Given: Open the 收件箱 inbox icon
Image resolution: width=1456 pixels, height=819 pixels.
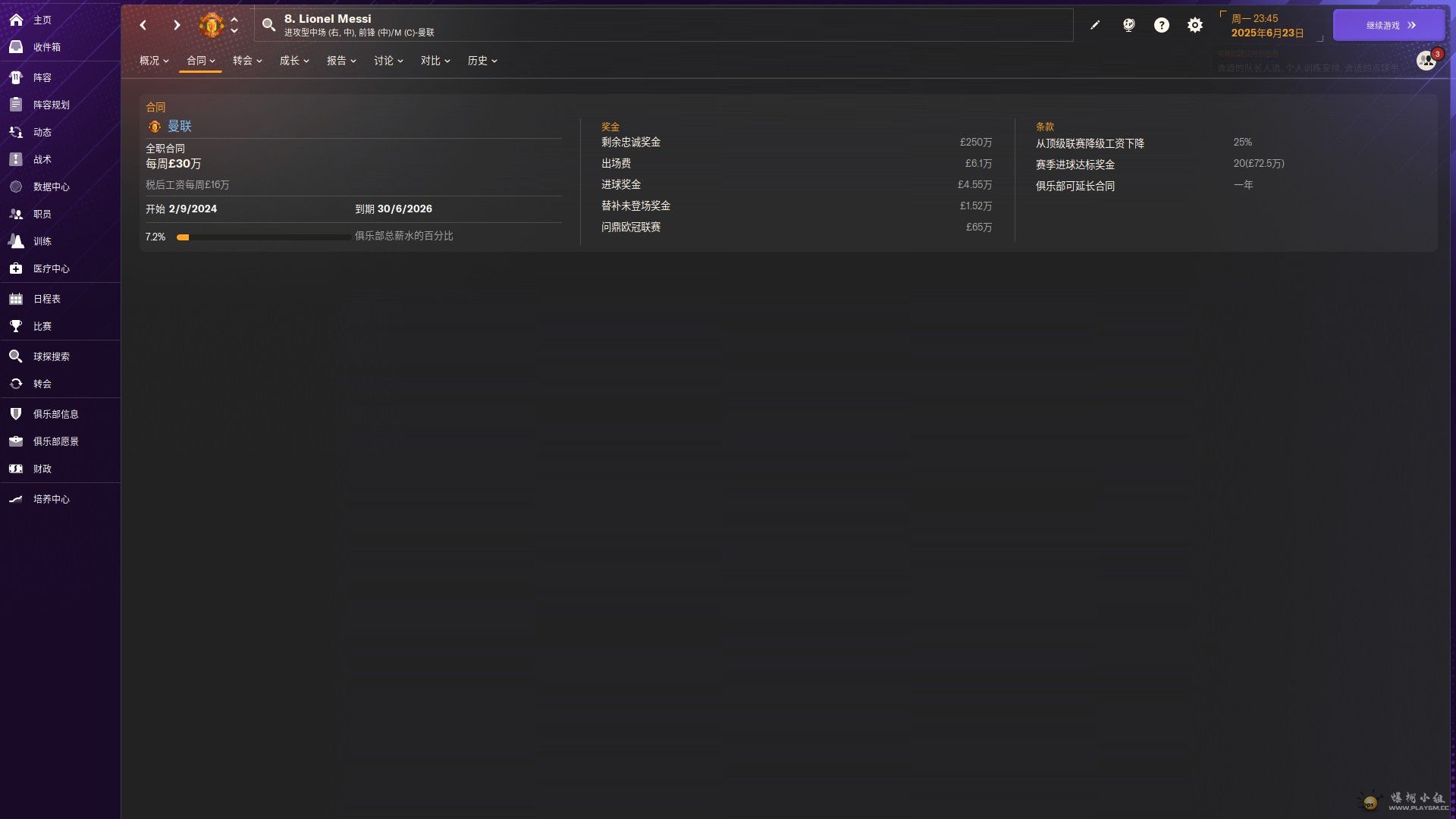Looking at the screenshot, I should [16, 47].
